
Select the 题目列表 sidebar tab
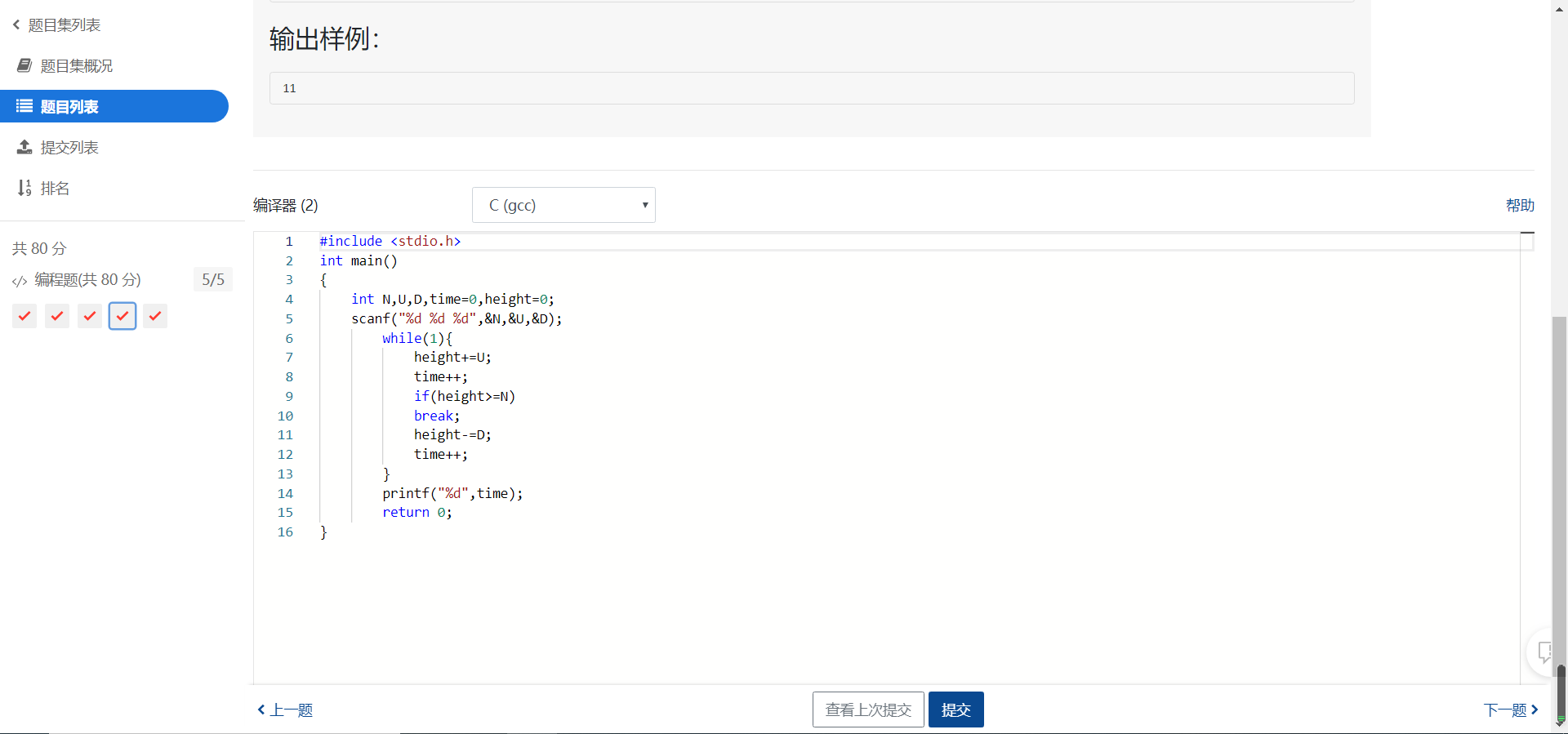point(114,106)
